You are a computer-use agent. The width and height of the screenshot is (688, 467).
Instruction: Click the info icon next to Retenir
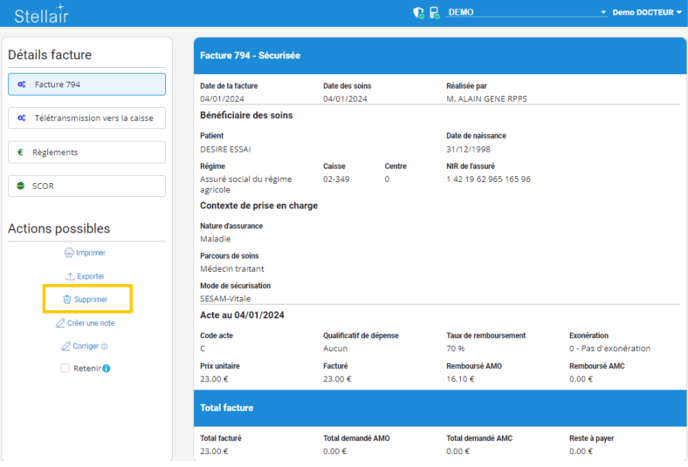106,369
